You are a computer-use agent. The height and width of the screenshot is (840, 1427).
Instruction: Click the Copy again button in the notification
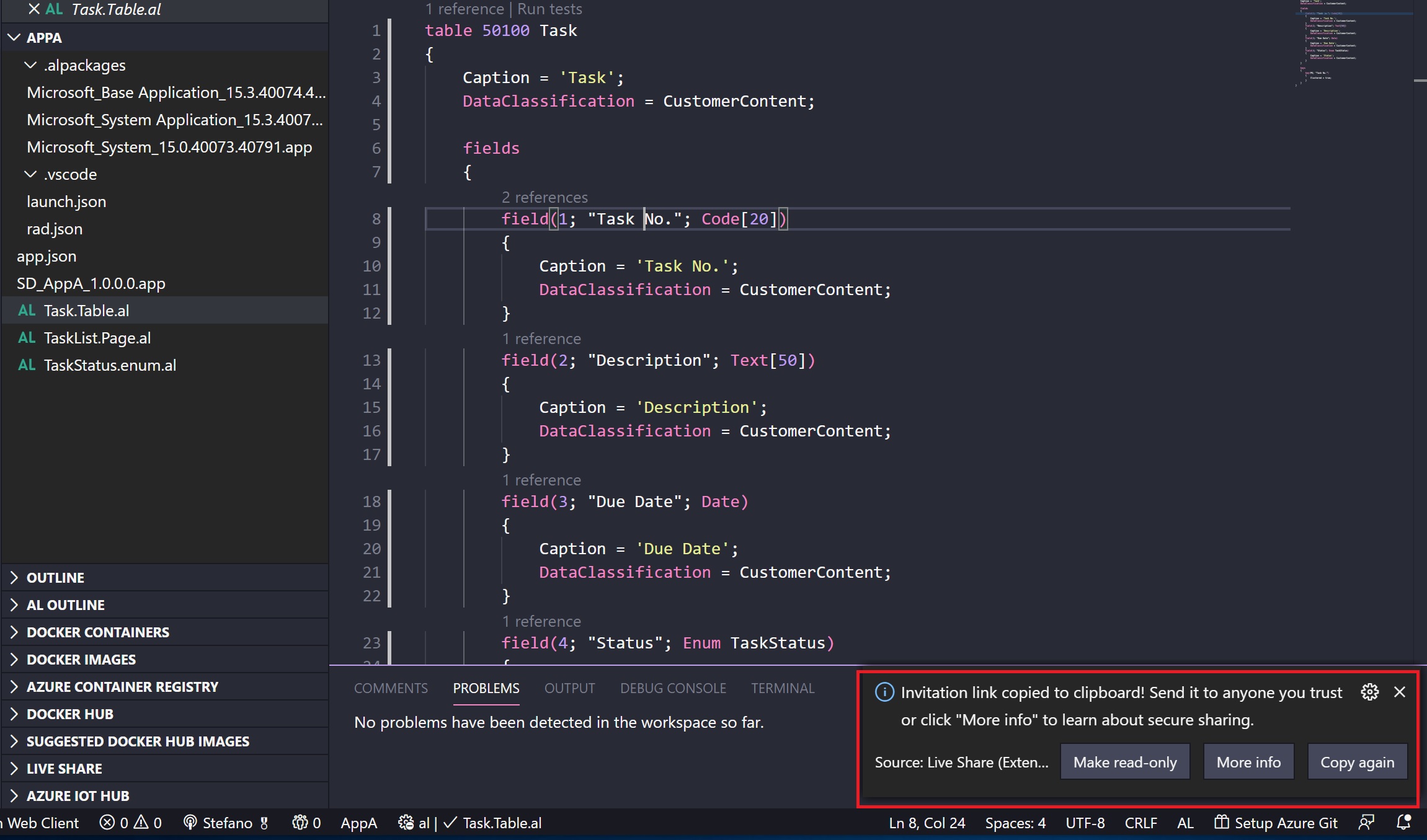click(x=1356, y=761)
